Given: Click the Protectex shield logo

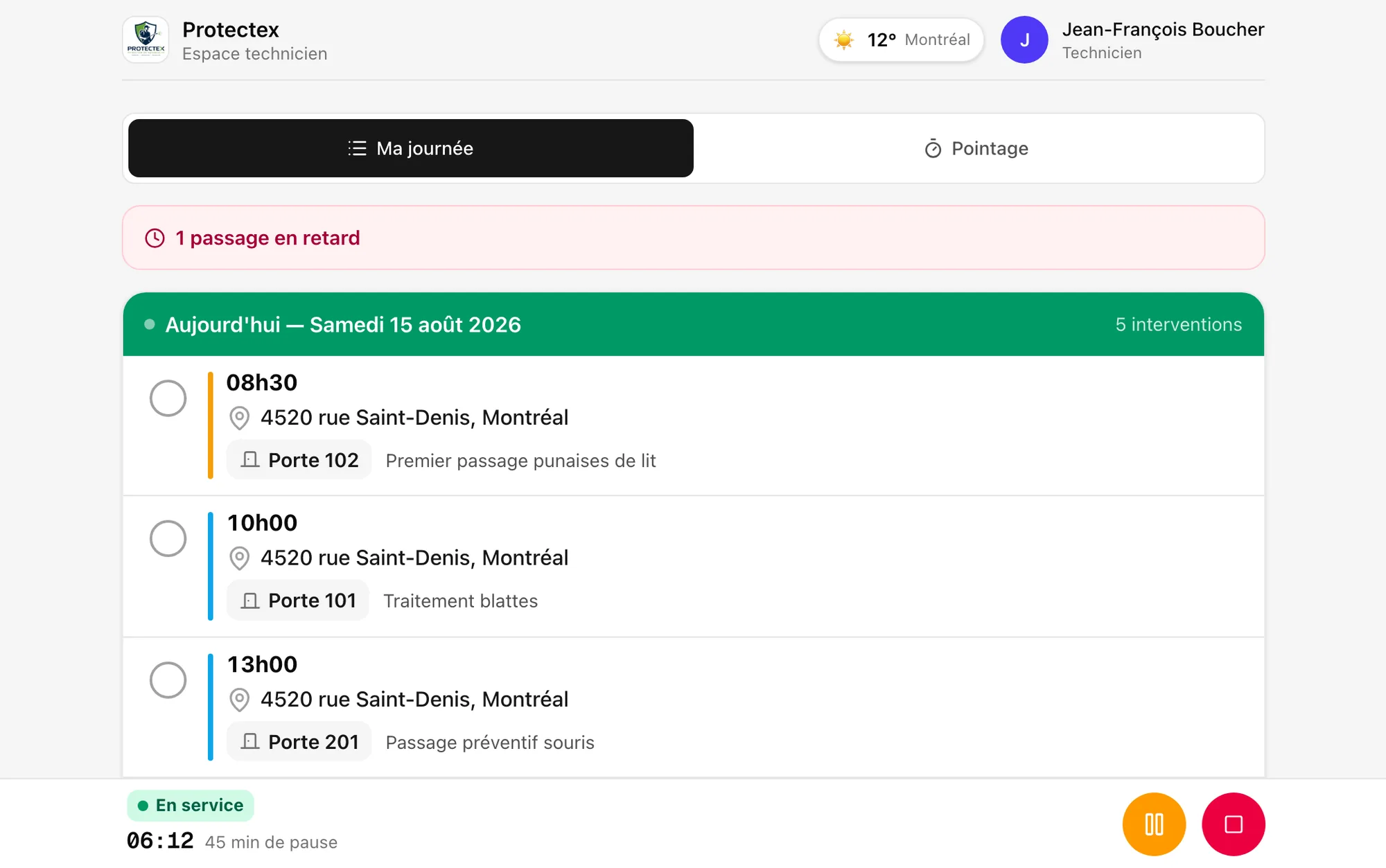Looking at the screenshot, I should coord(146,39).
